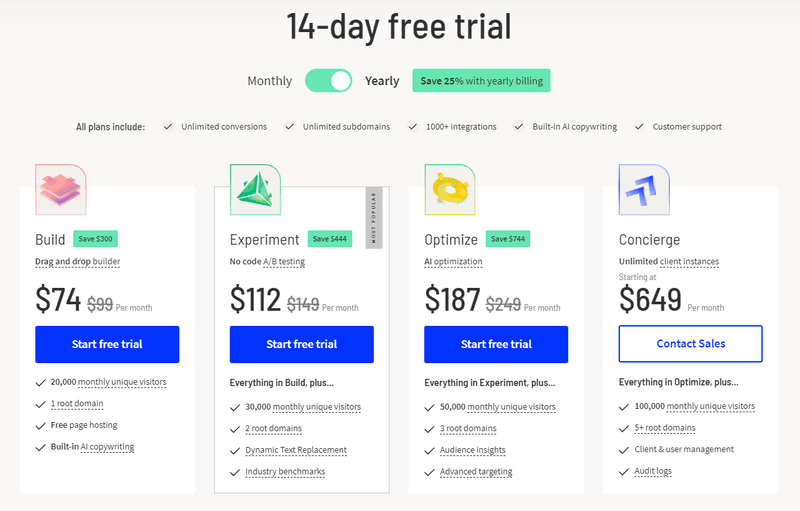Click the A/B testing underlined link
The height and width of the screenshot is (511, 800).
(284, 262)
